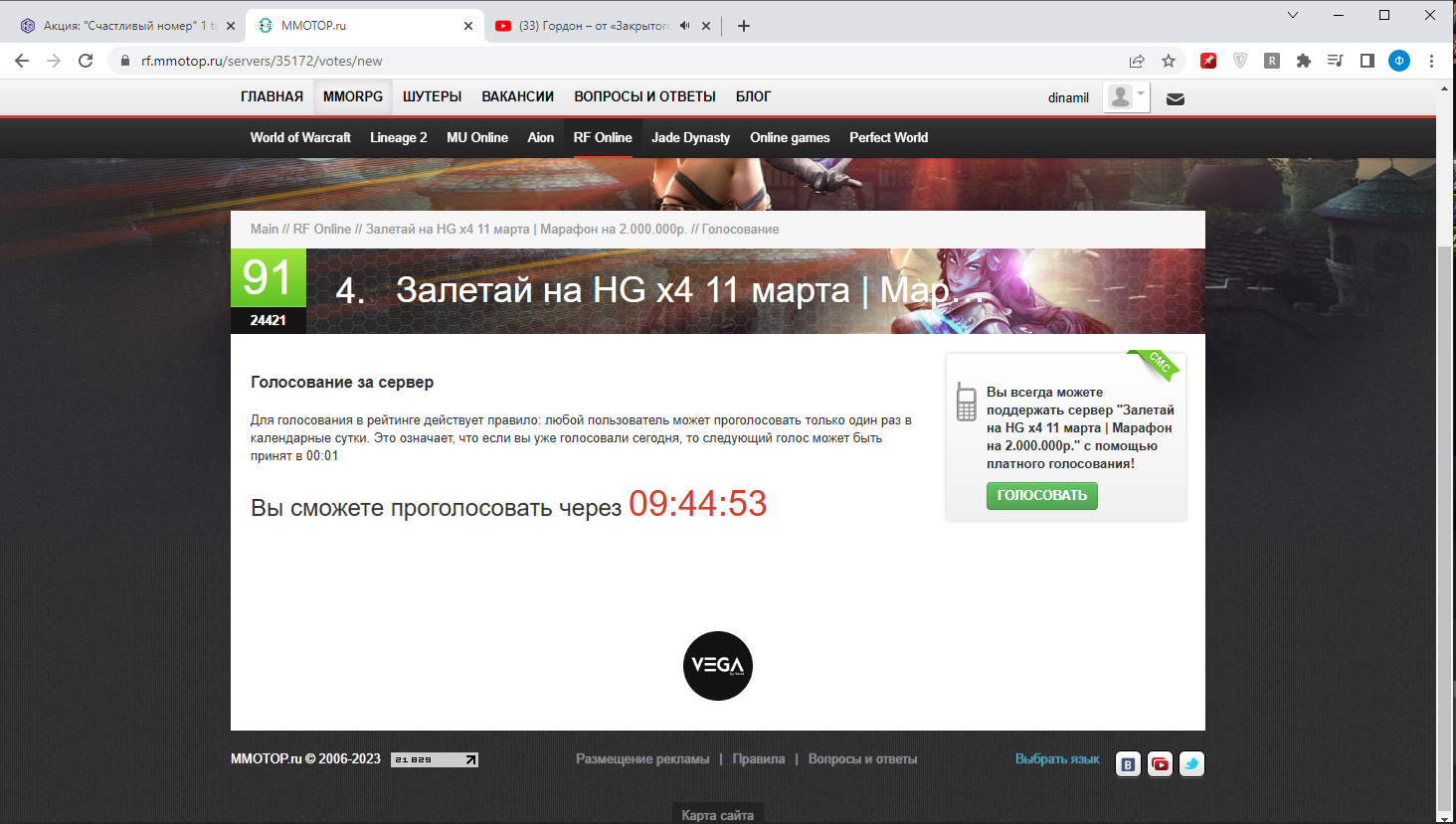This screenshot has width=1456, height=824.
Task: Open the red pin extension icon
Action: (x=1208, y=61)
